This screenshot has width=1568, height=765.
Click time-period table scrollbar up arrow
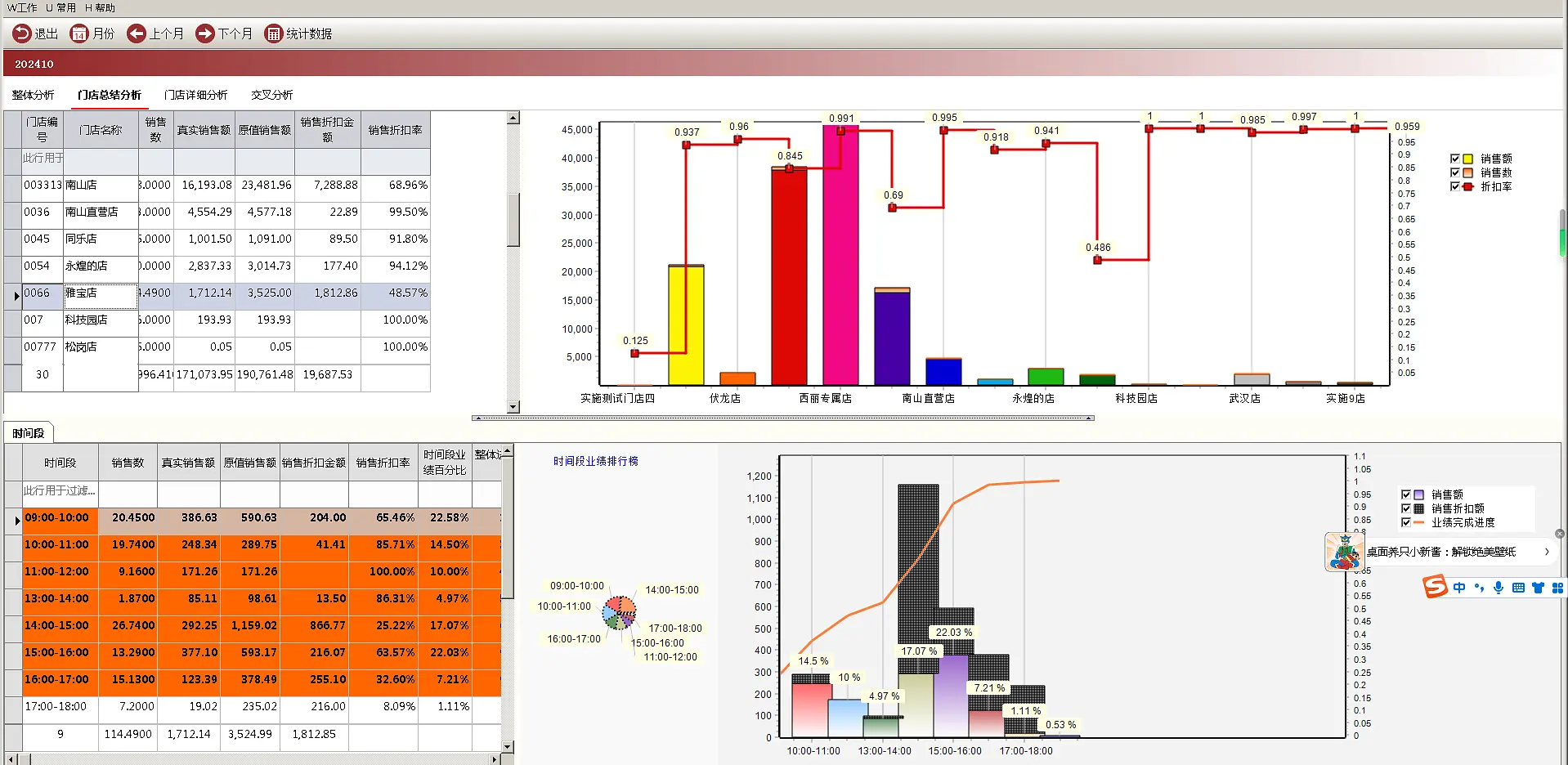pyautogui.click(x=508, y=450)
